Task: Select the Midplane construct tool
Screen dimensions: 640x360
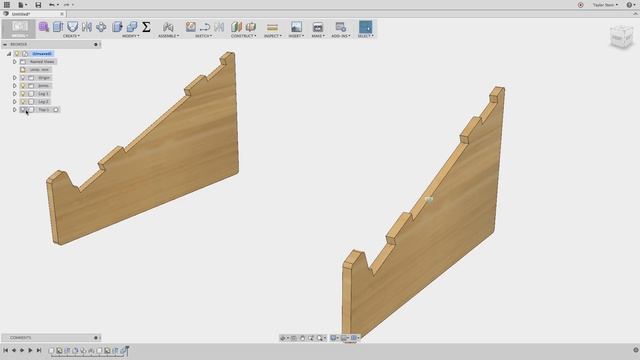Action: pyautogui.click(x=251, y=27)
